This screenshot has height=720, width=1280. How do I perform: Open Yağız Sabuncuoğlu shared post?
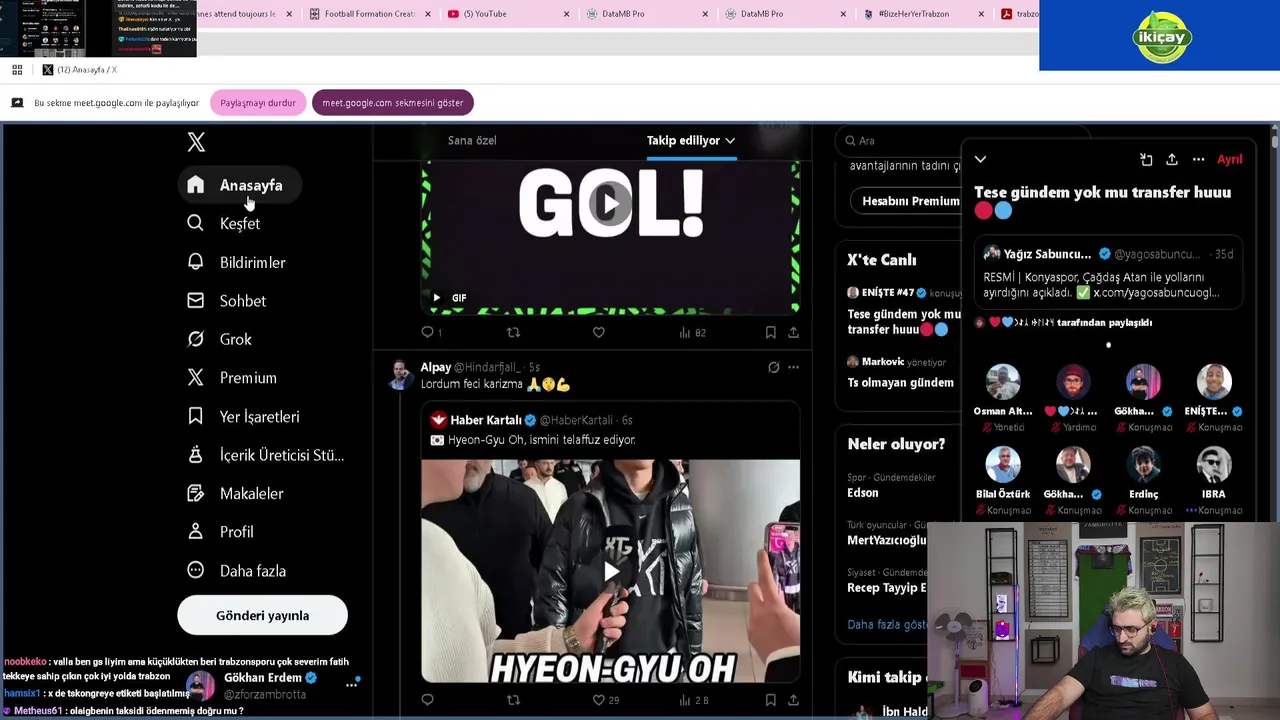pos(1108,273)
